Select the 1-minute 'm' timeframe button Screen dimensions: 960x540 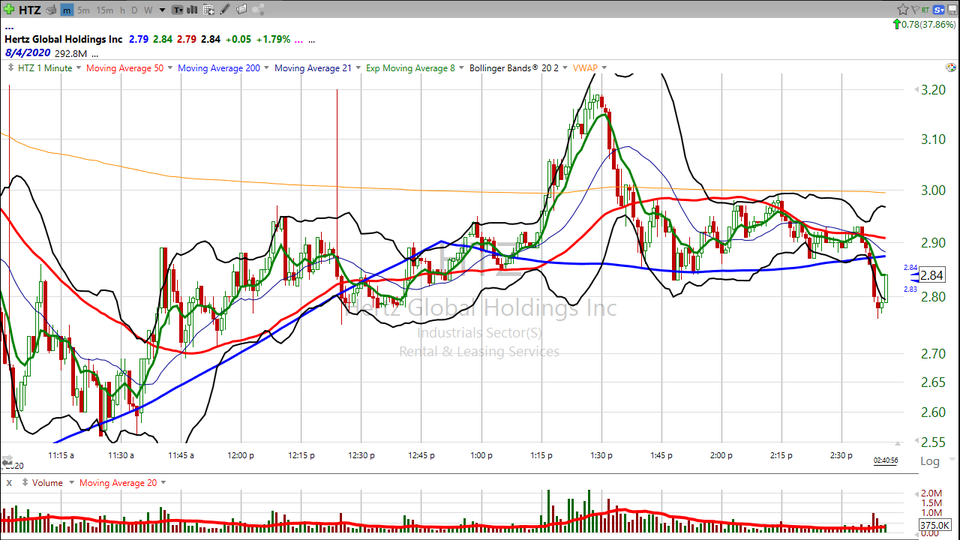pyautogui.click(x=66, y=10)
